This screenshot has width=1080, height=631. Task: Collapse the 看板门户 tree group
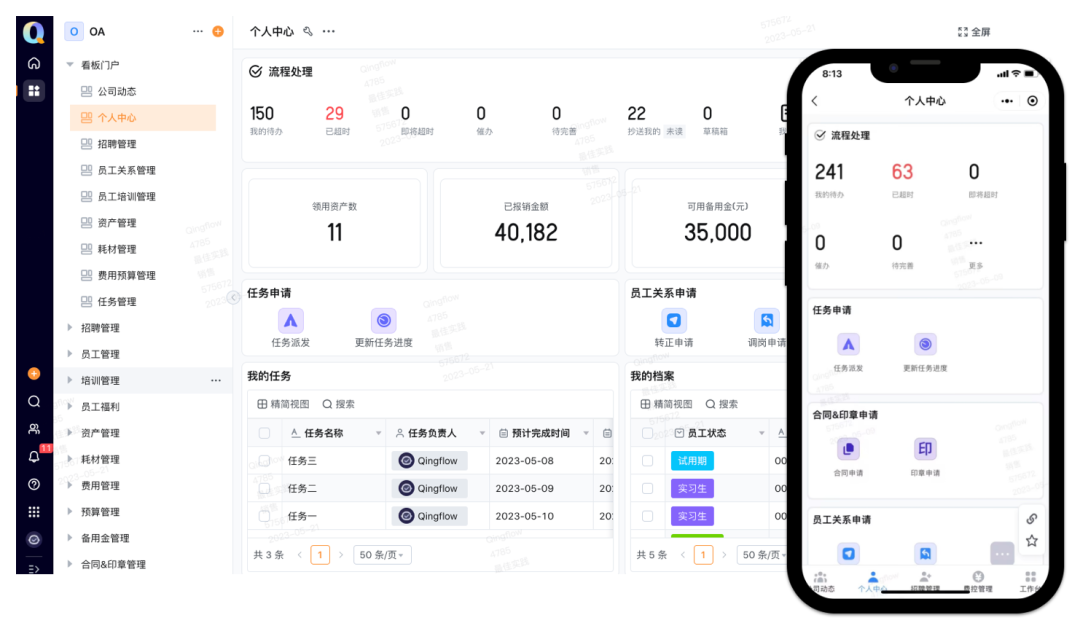click(x=70, y=65)
